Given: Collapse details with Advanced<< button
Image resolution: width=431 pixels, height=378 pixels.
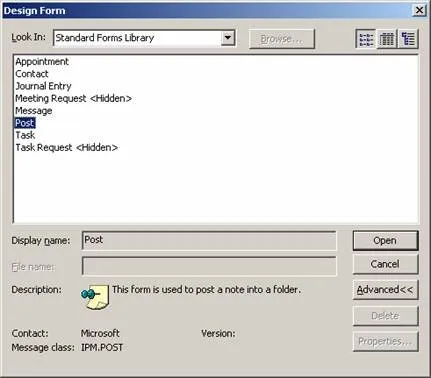Looking at the screenshot, I should (385, 290).
